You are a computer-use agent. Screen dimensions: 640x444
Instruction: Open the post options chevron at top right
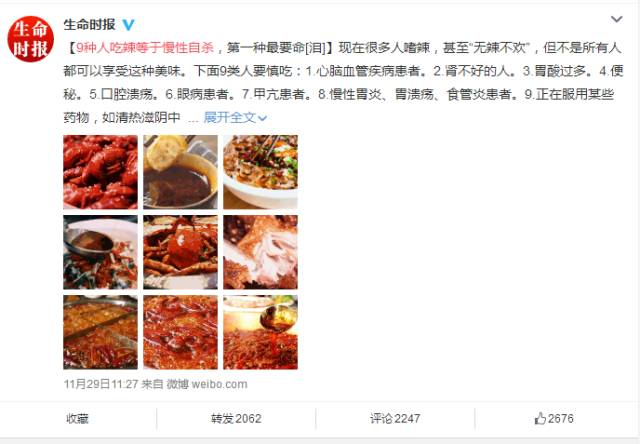click(x=616, y=19)
